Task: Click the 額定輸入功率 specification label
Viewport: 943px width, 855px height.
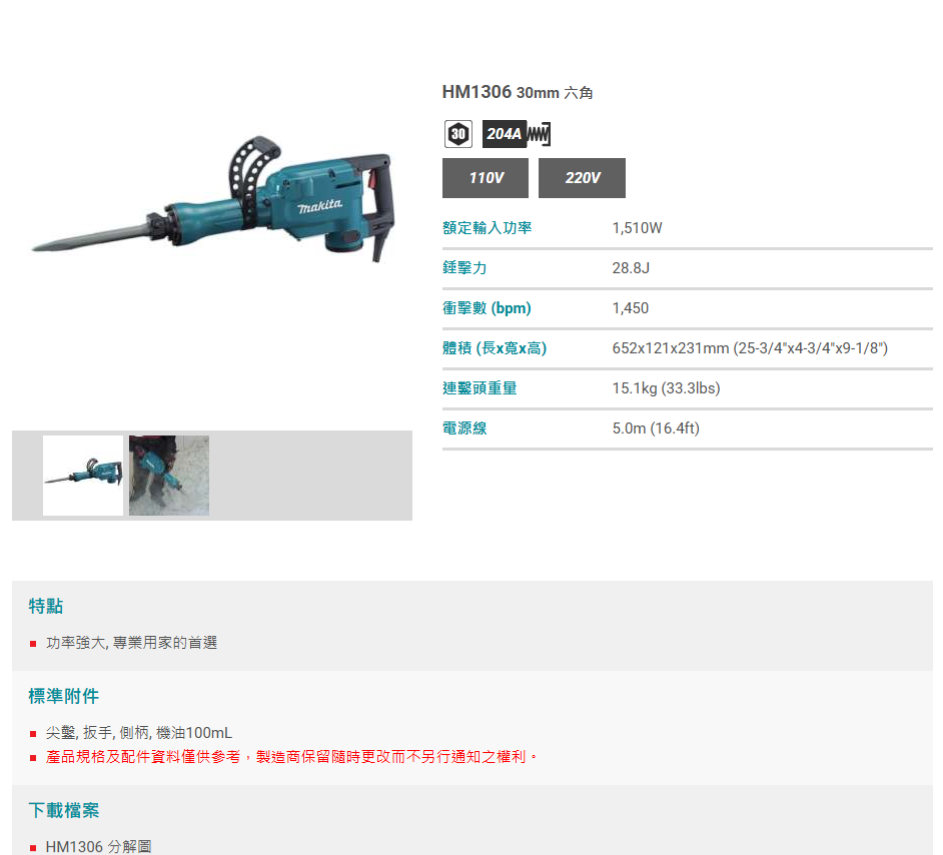Action: (487, 228)
